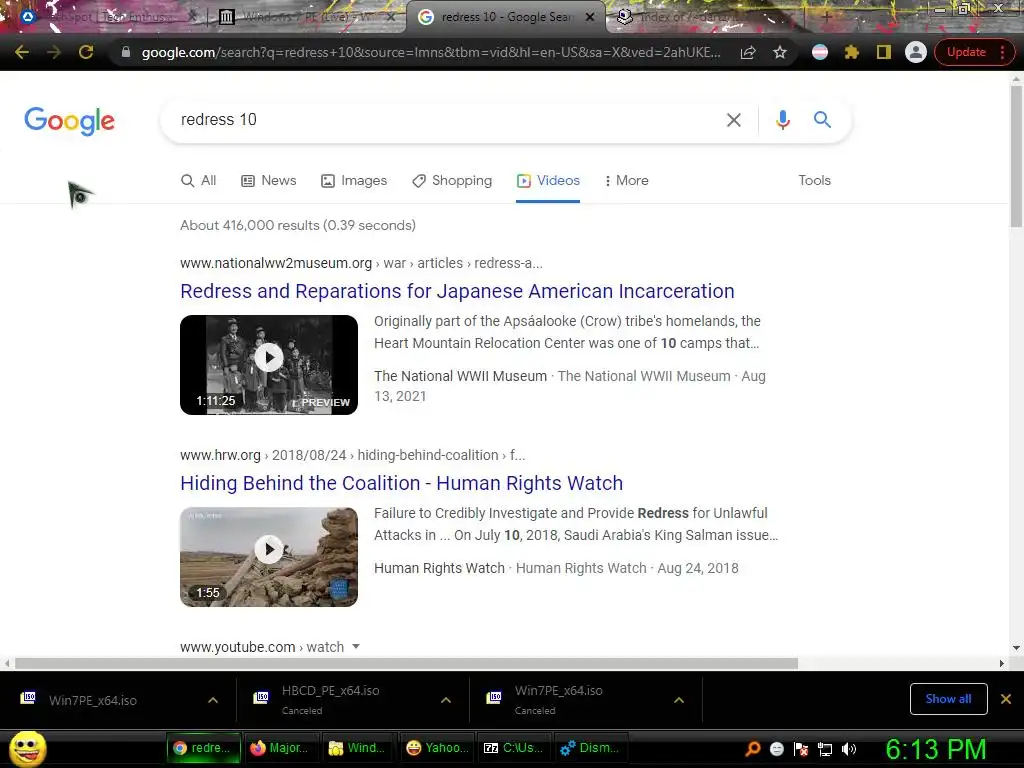
Task: Switch to All results tab
Action: 199,180
